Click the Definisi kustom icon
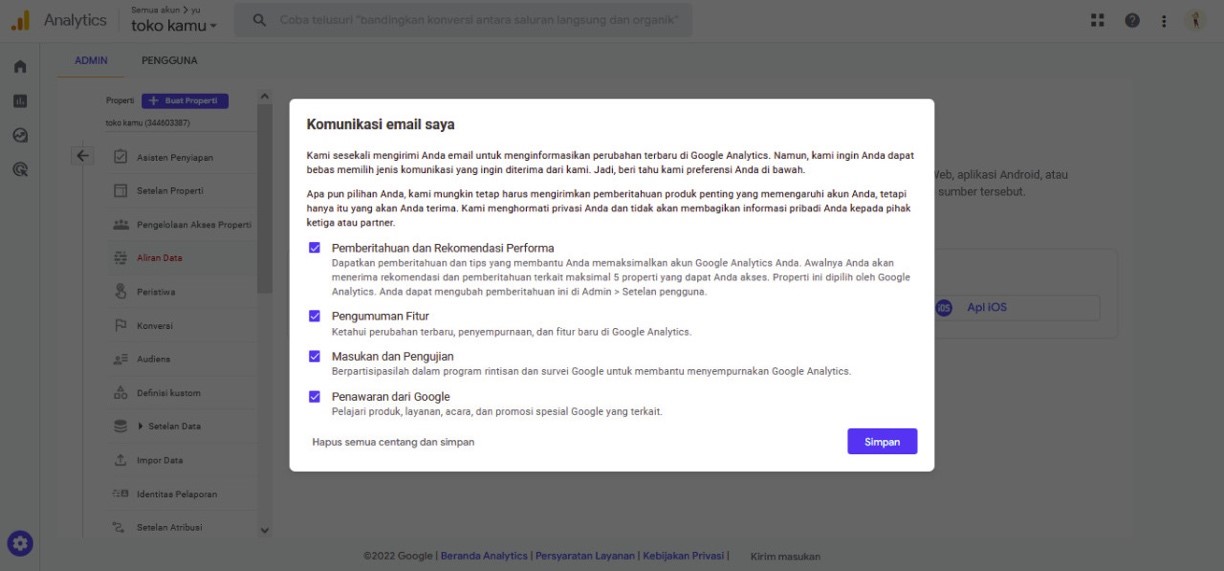 point(120,393)
